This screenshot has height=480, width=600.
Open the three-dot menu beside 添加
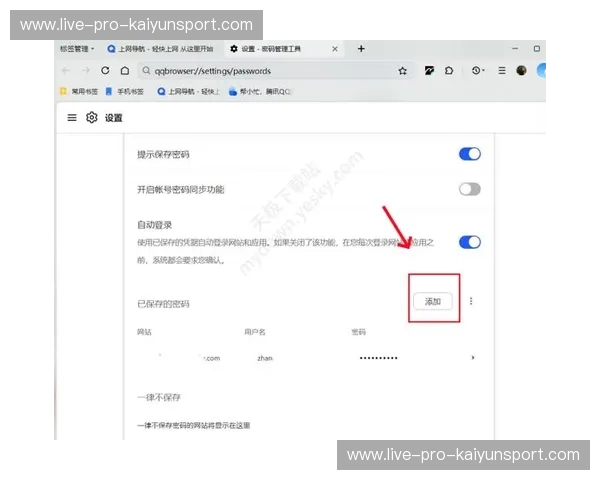point(471,301)
